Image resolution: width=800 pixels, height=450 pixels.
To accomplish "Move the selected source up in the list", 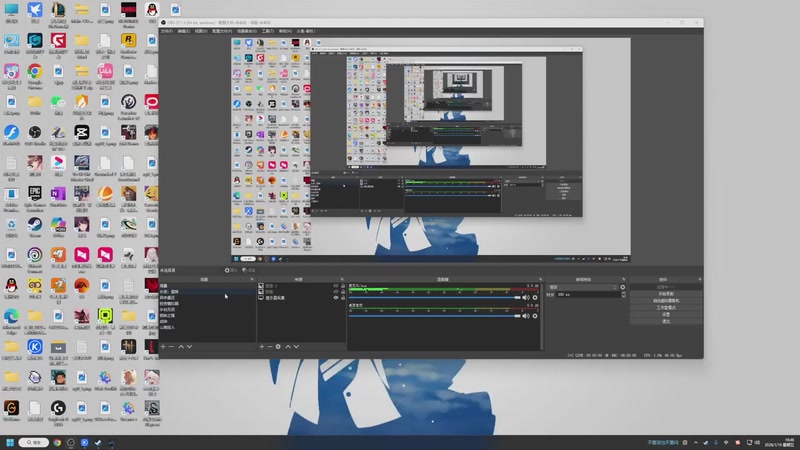I will [288, 346].
